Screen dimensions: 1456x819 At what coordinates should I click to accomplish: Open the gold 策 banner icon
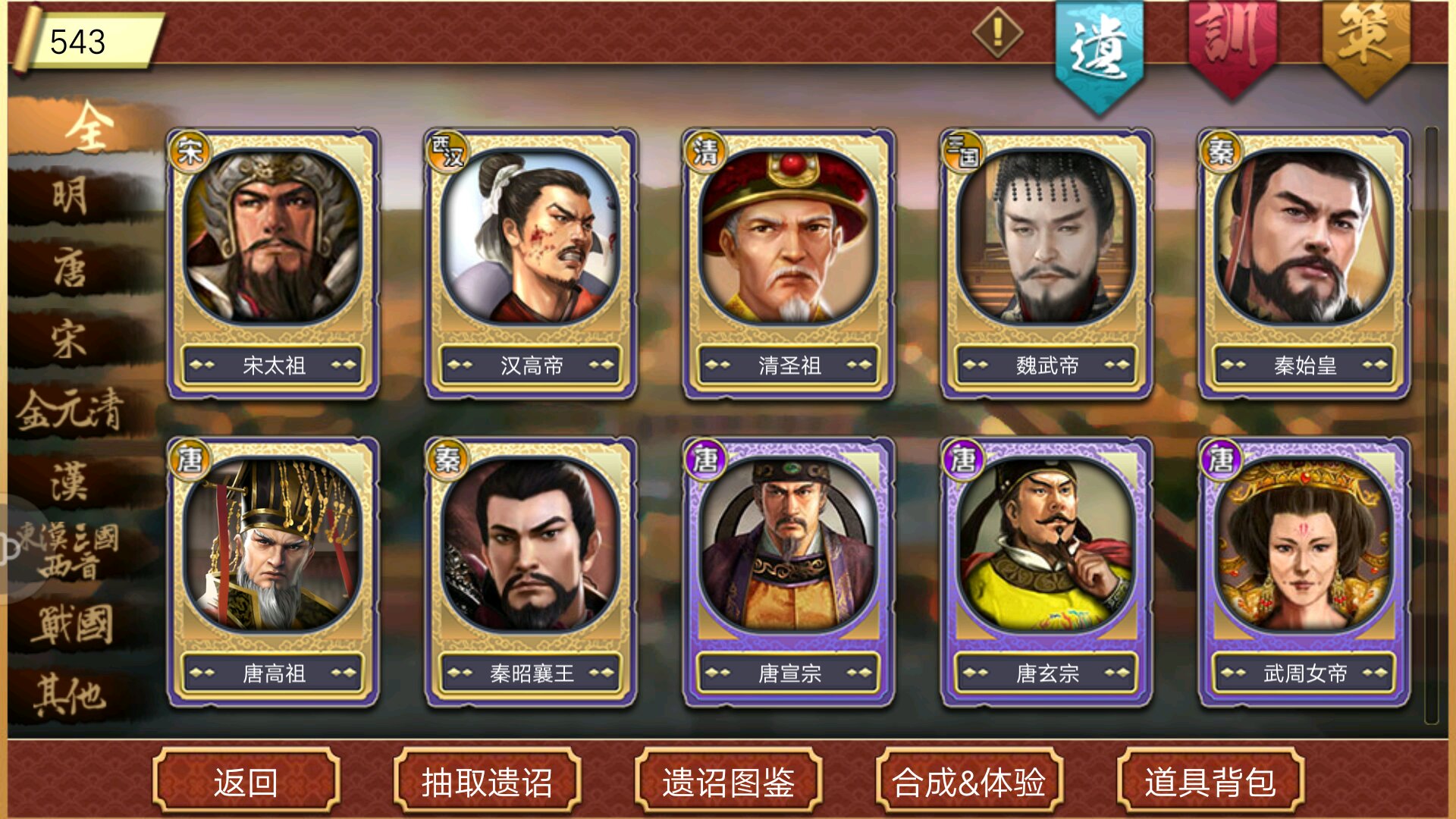[1366, 47]
